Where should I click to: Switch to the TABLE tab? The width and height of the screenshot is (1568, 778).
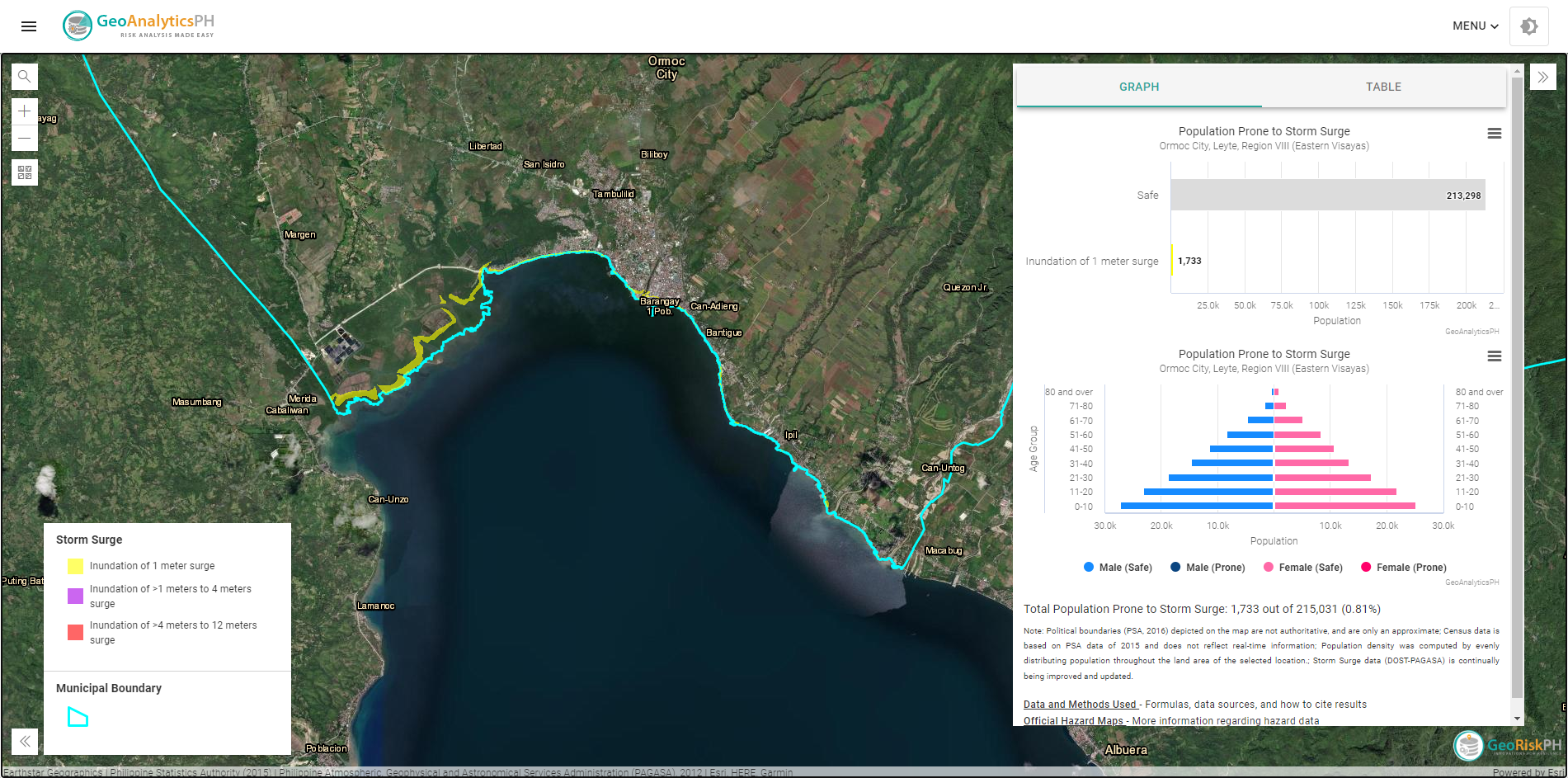click(x=1382, y=87)
